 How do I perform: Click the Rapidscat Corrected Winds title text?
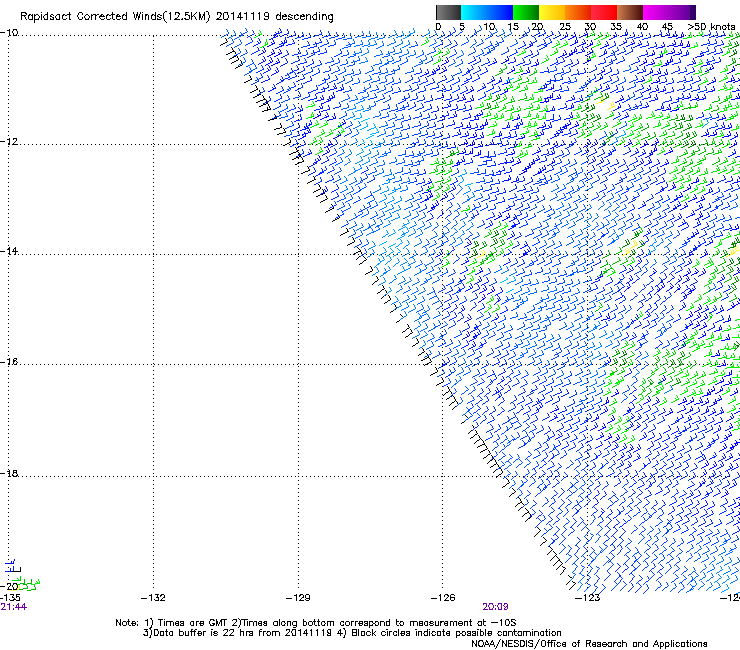(x=177, y=16)
